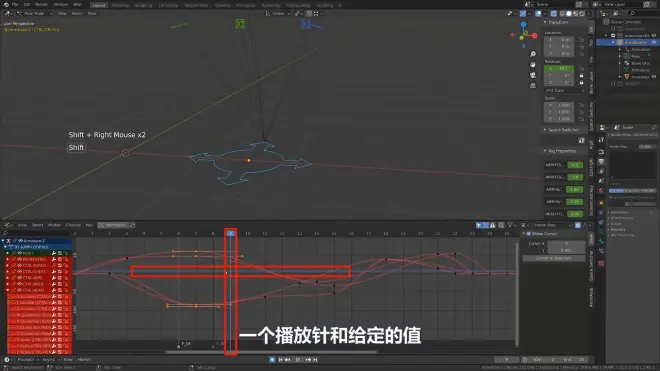
Task: Open graph editor Marker menu
Action: 54,225
